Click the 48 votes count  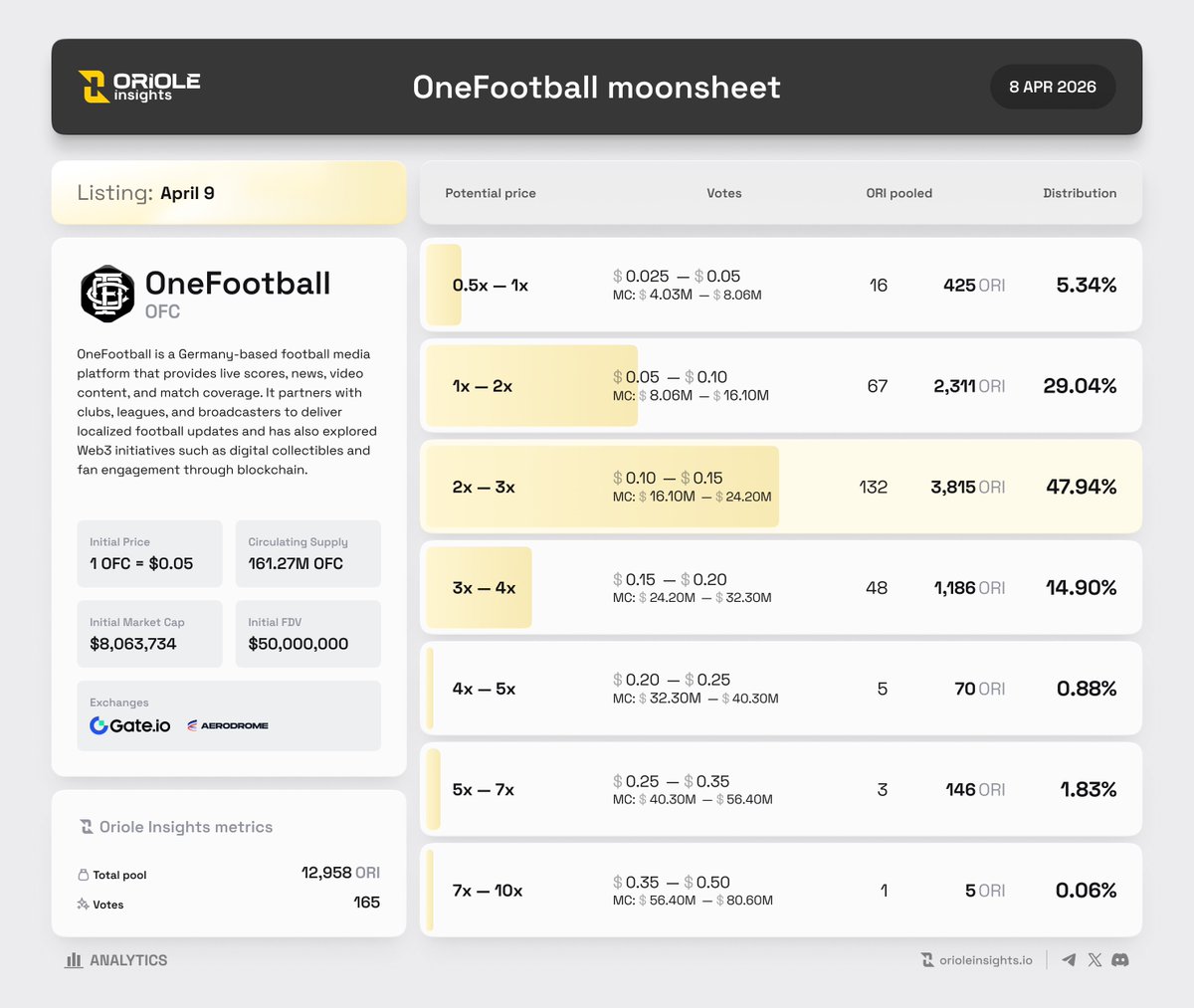tap(877, 588)
